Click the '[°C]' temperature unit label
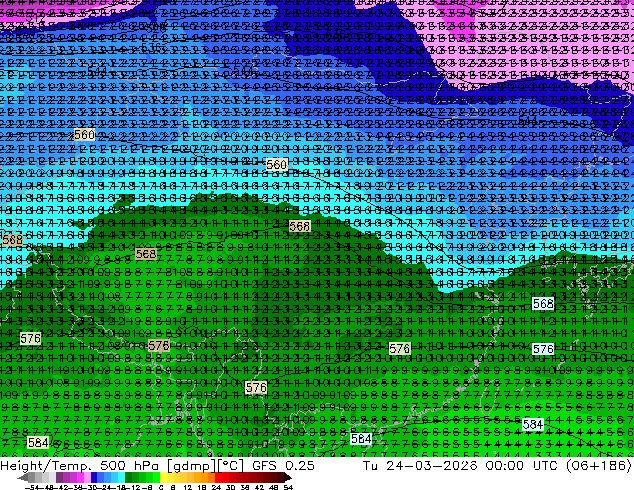This screenshot has height=490, width=634. click(231, 466)
